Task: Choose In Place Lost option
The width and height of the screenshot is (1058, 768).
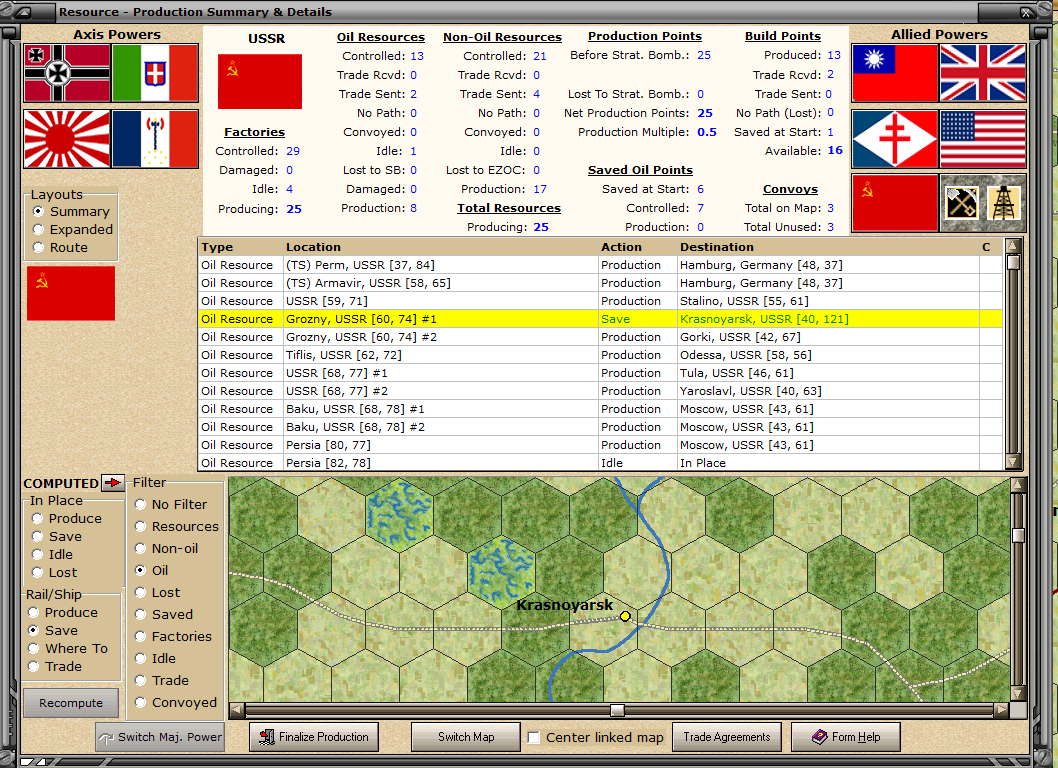Action: [x=55, y=572]
